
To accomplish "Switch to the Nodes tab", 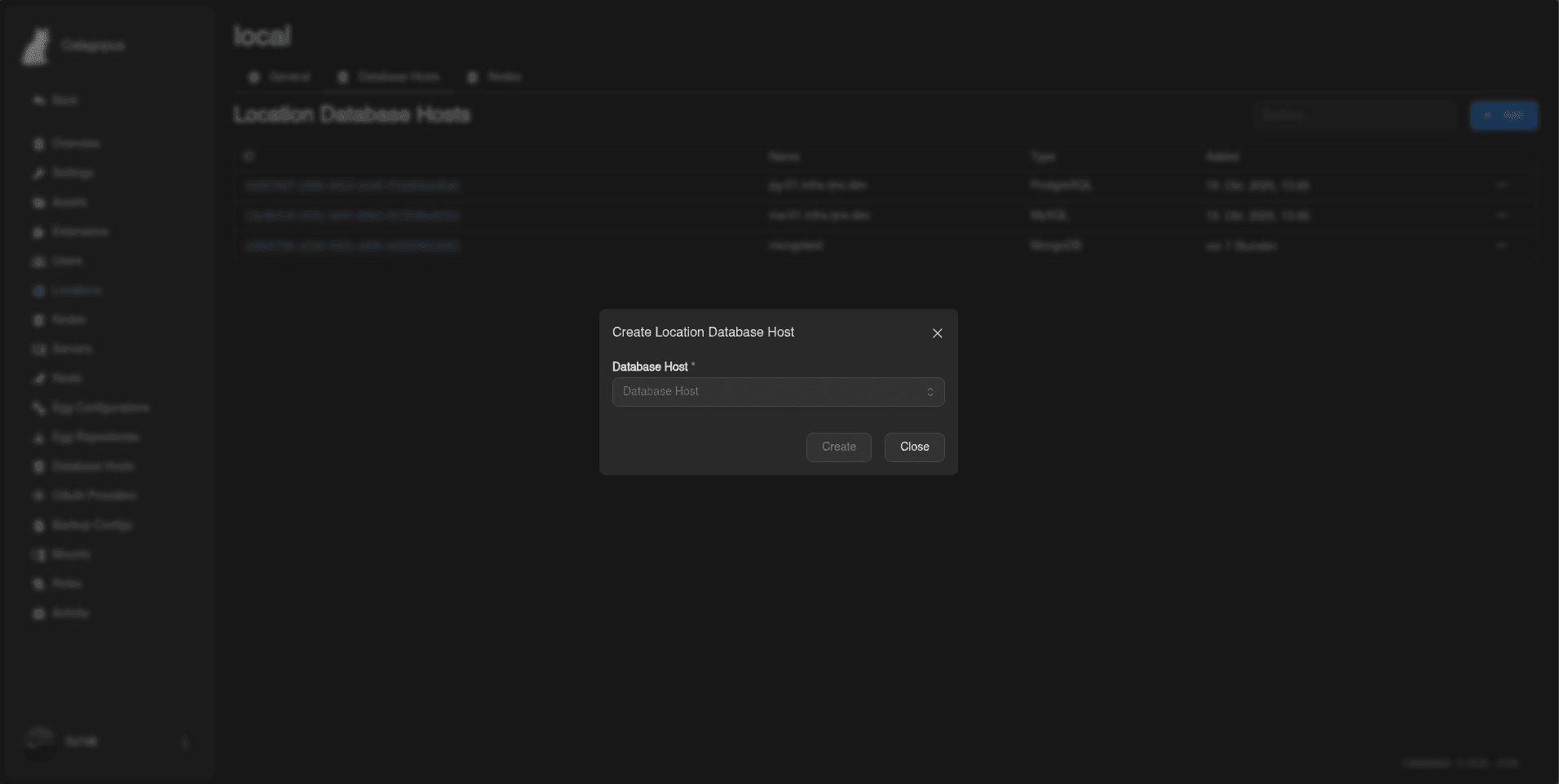I will [494, 77].
